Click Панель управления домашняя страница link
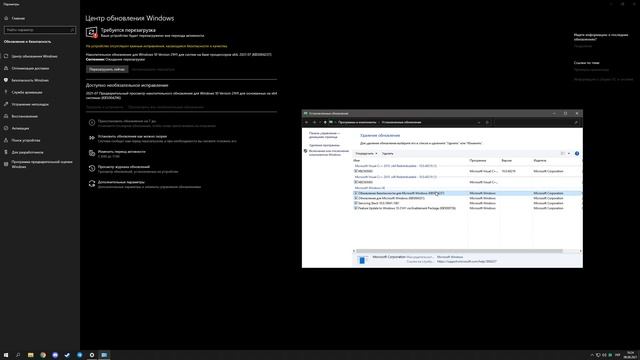Image resolution: width=640 pixels, height=360 pixels. coord(324,135)
